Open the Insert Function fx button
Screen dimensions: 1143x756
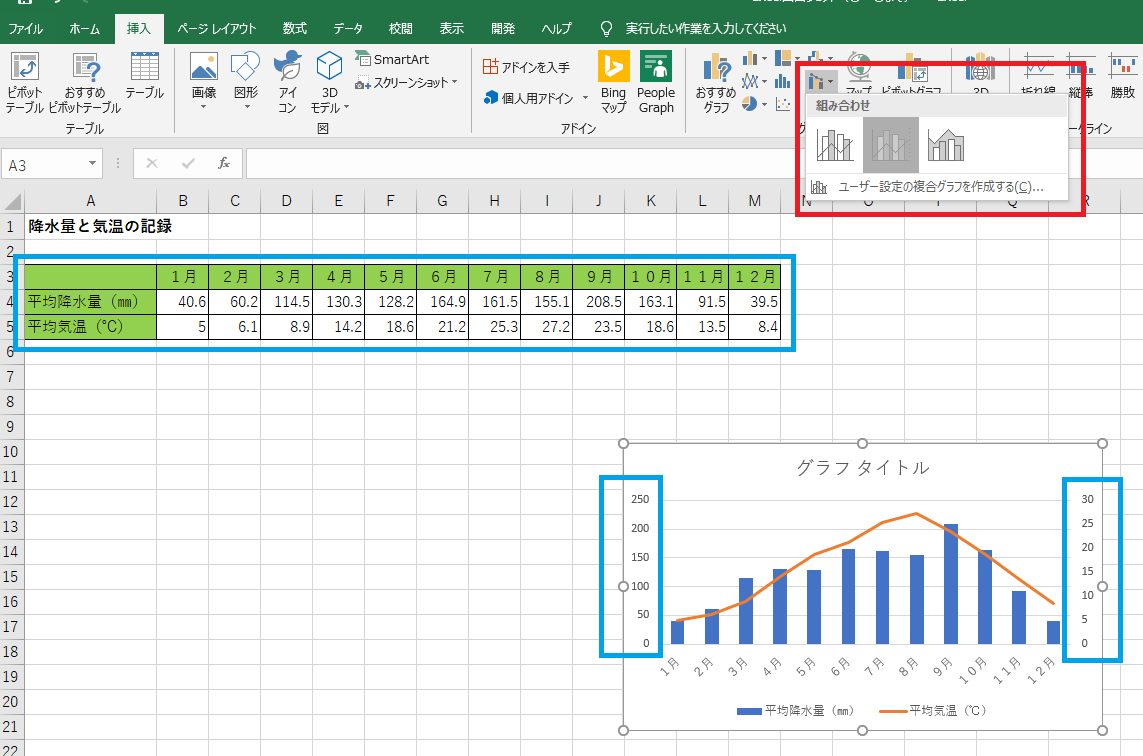[224, 163]
